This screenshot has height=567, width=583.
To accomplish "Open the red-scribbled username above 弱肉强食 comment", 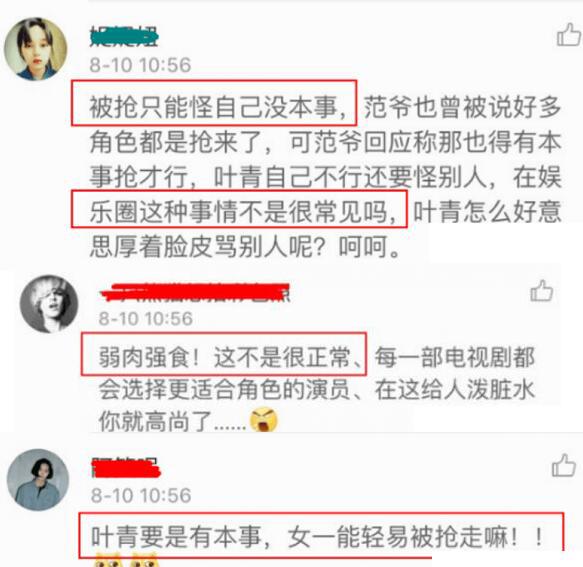I will (x=195, y=292).
